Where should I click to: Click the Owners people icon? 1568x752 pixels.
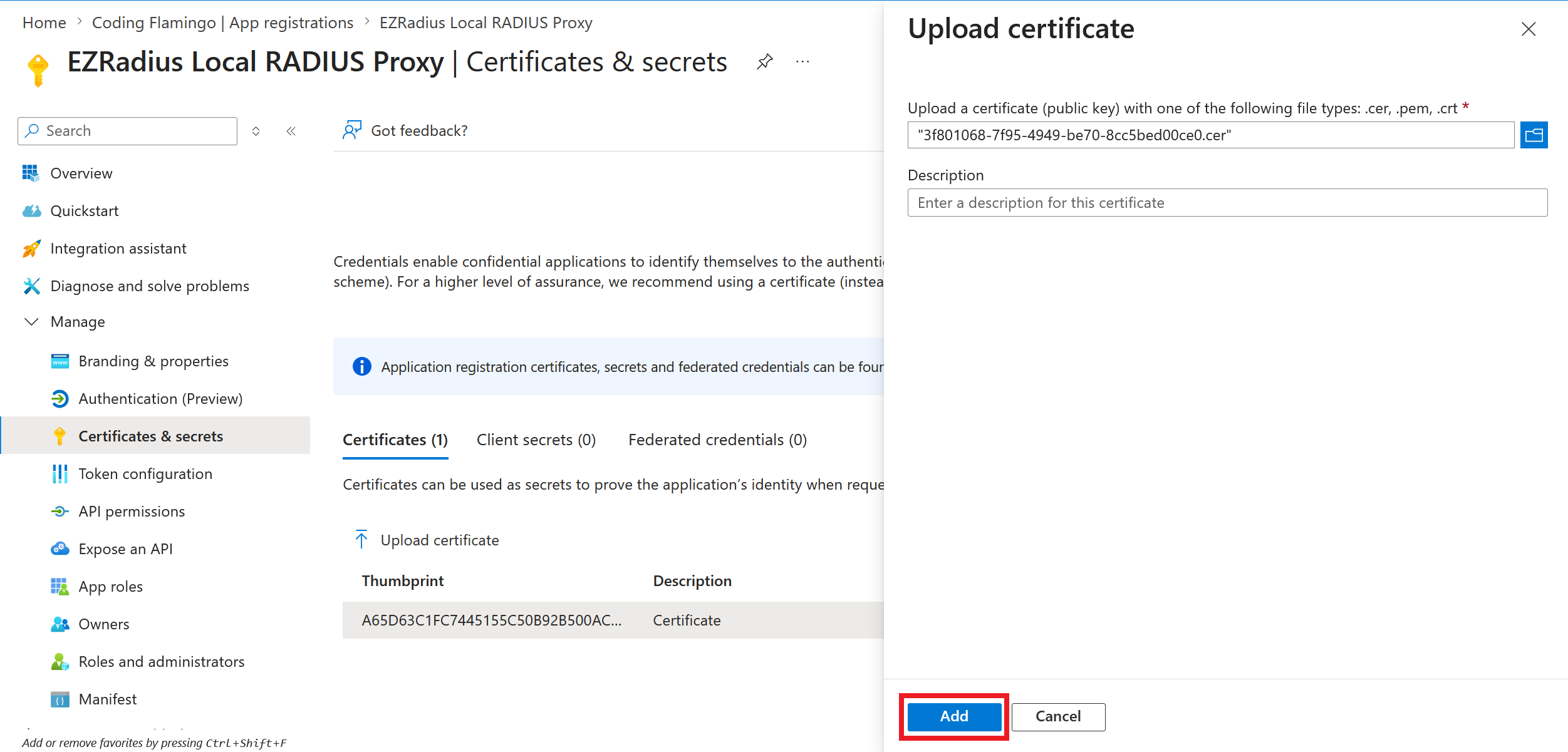(x=60, y=624)
